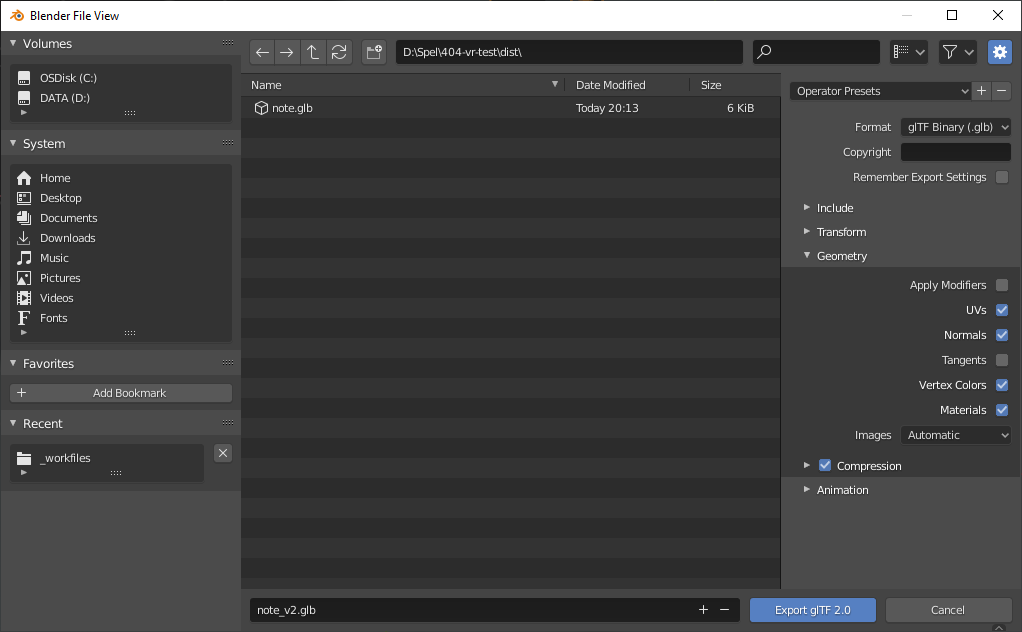The width and height of the screenshot is (1022, 632).
Task: Clear the recent folders list
Action: pos(223,453)
